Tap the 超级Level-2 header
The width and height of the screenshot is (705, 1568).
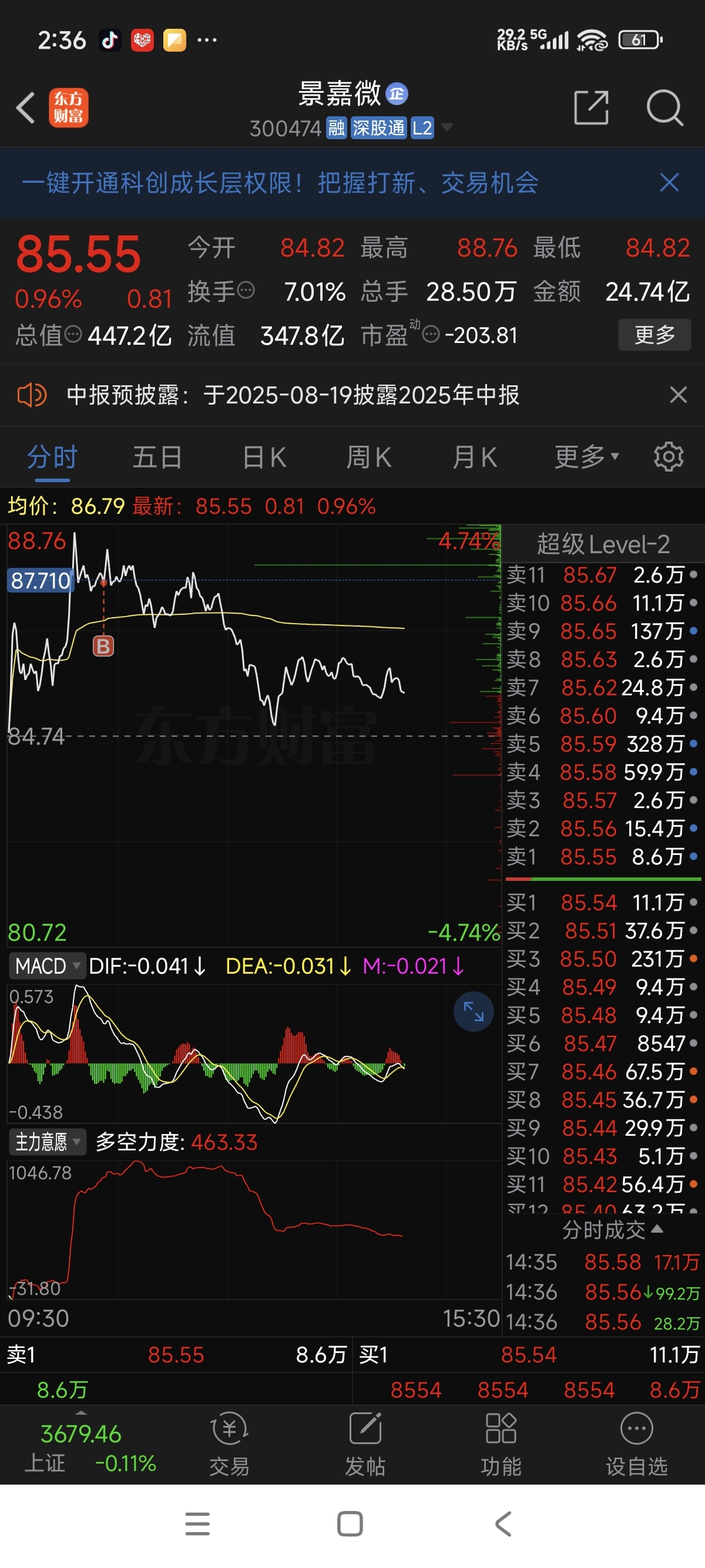coord(603,544)
